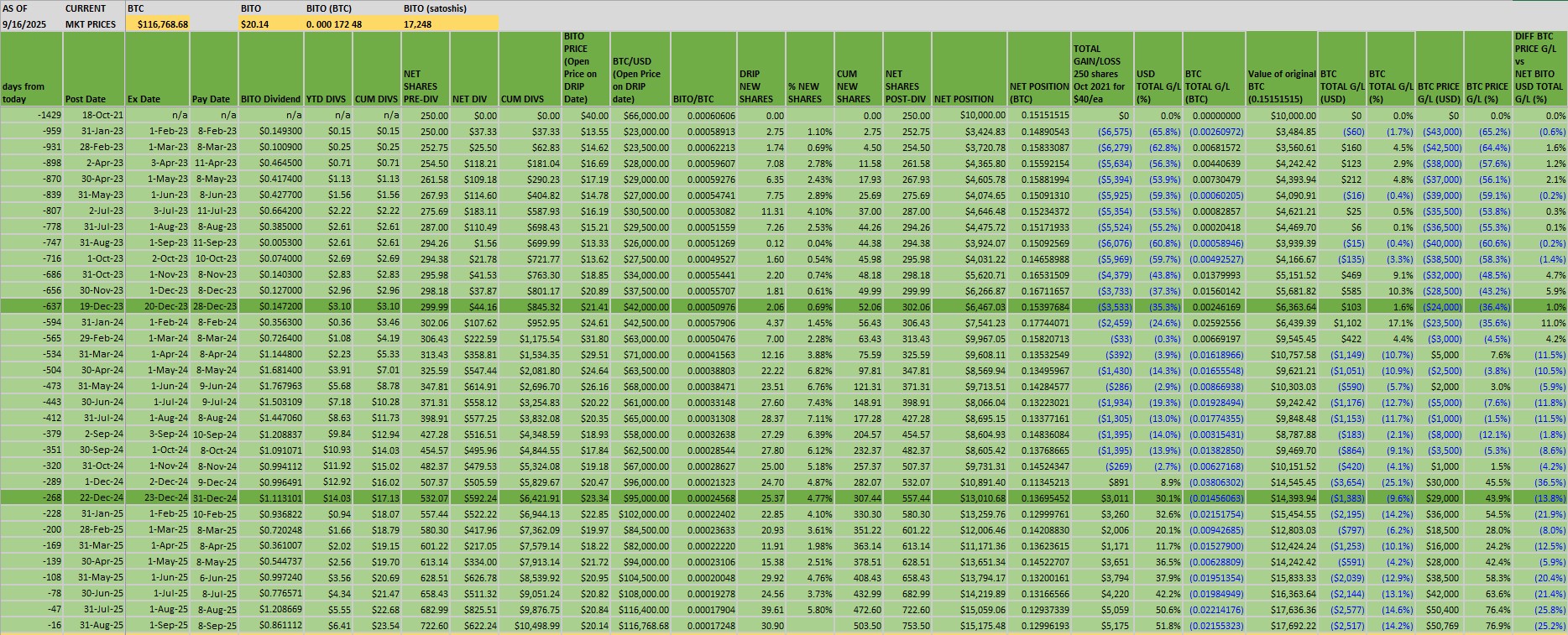Click the pay date "31-Dec-24"
The image size is (1568, 635).
[216, 497]
